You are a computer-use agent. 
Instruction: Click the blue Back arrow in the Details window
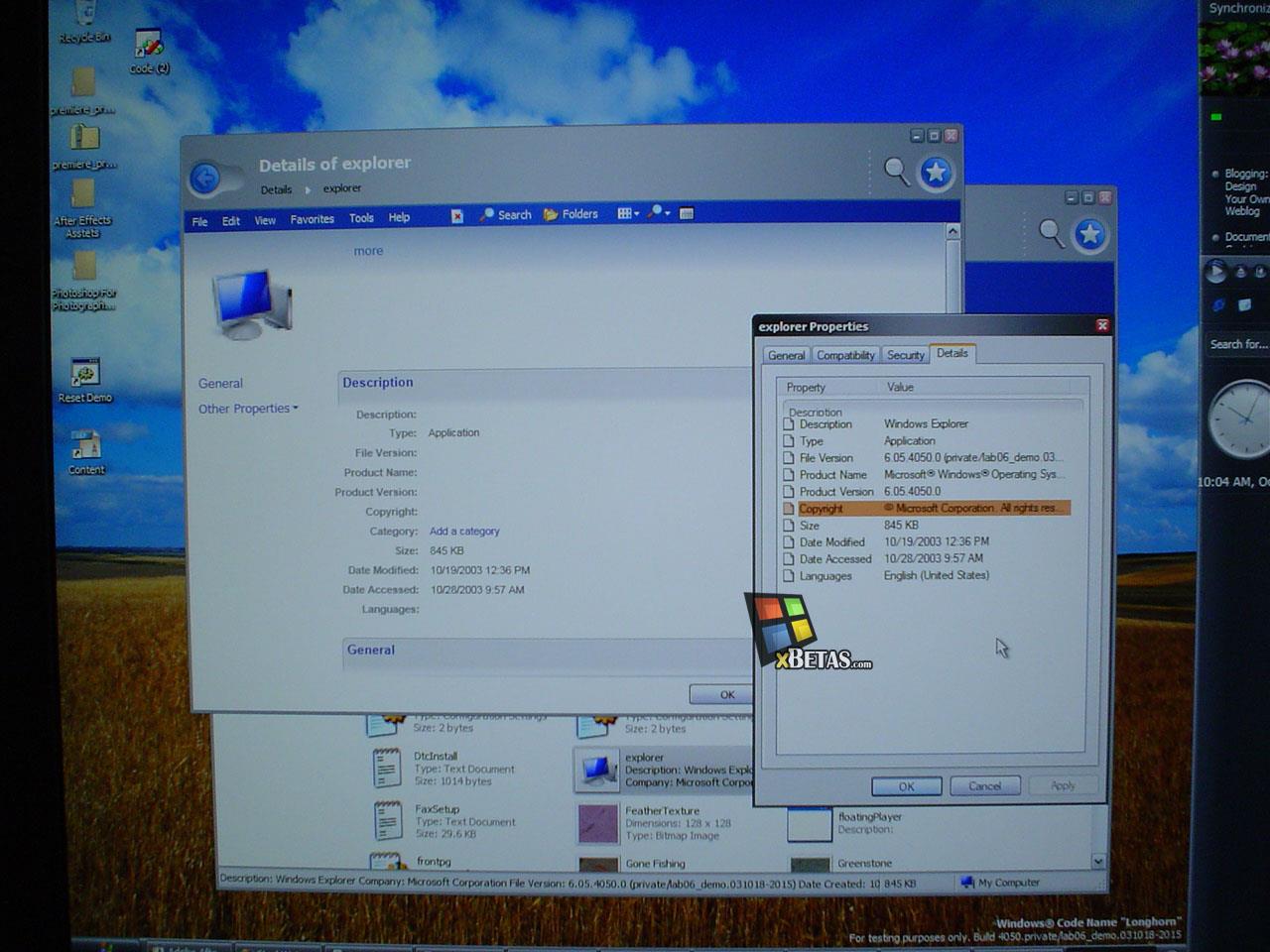(x=205, y=178)
